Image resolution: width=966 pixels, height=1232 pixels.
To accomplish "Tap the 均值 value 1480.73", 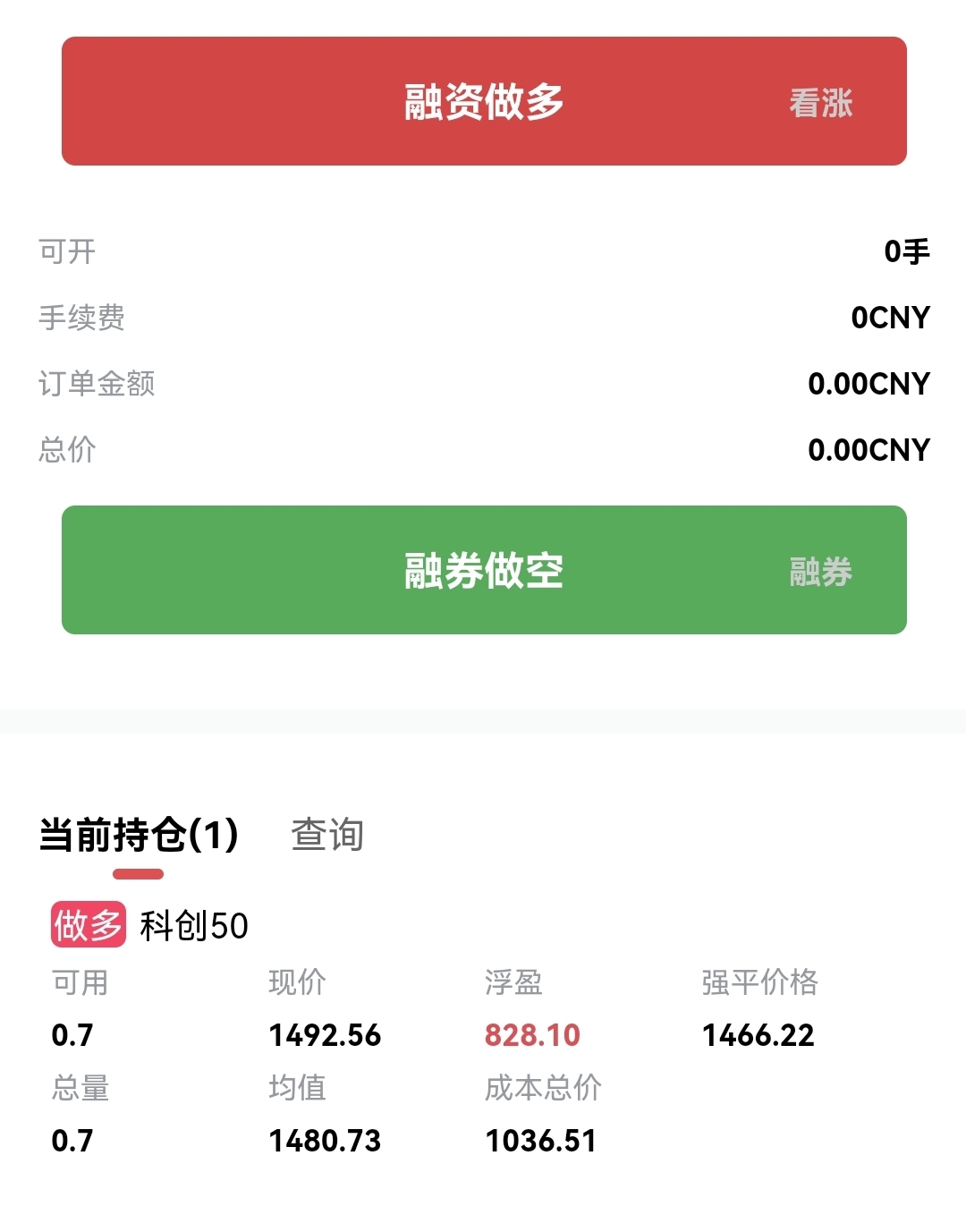I will [x=325, y=1141].
